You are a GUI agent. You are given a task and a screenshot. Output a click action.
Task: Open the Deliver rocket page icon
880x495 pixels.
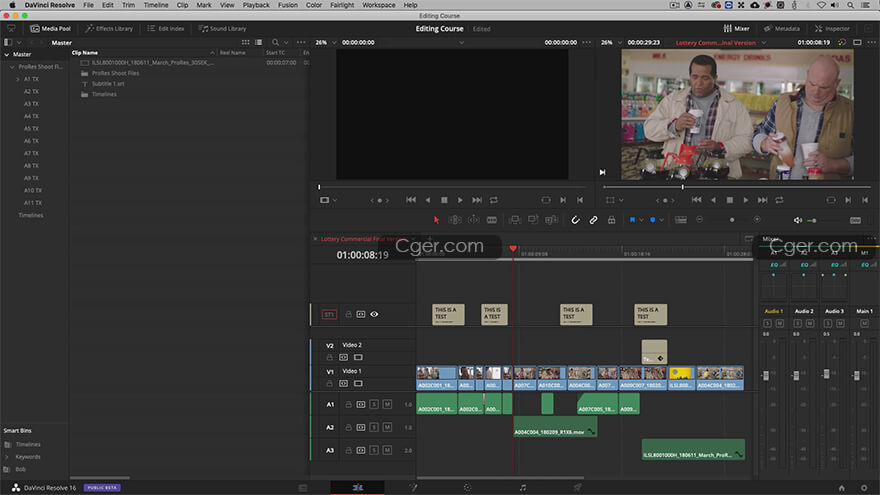[578, 488]
